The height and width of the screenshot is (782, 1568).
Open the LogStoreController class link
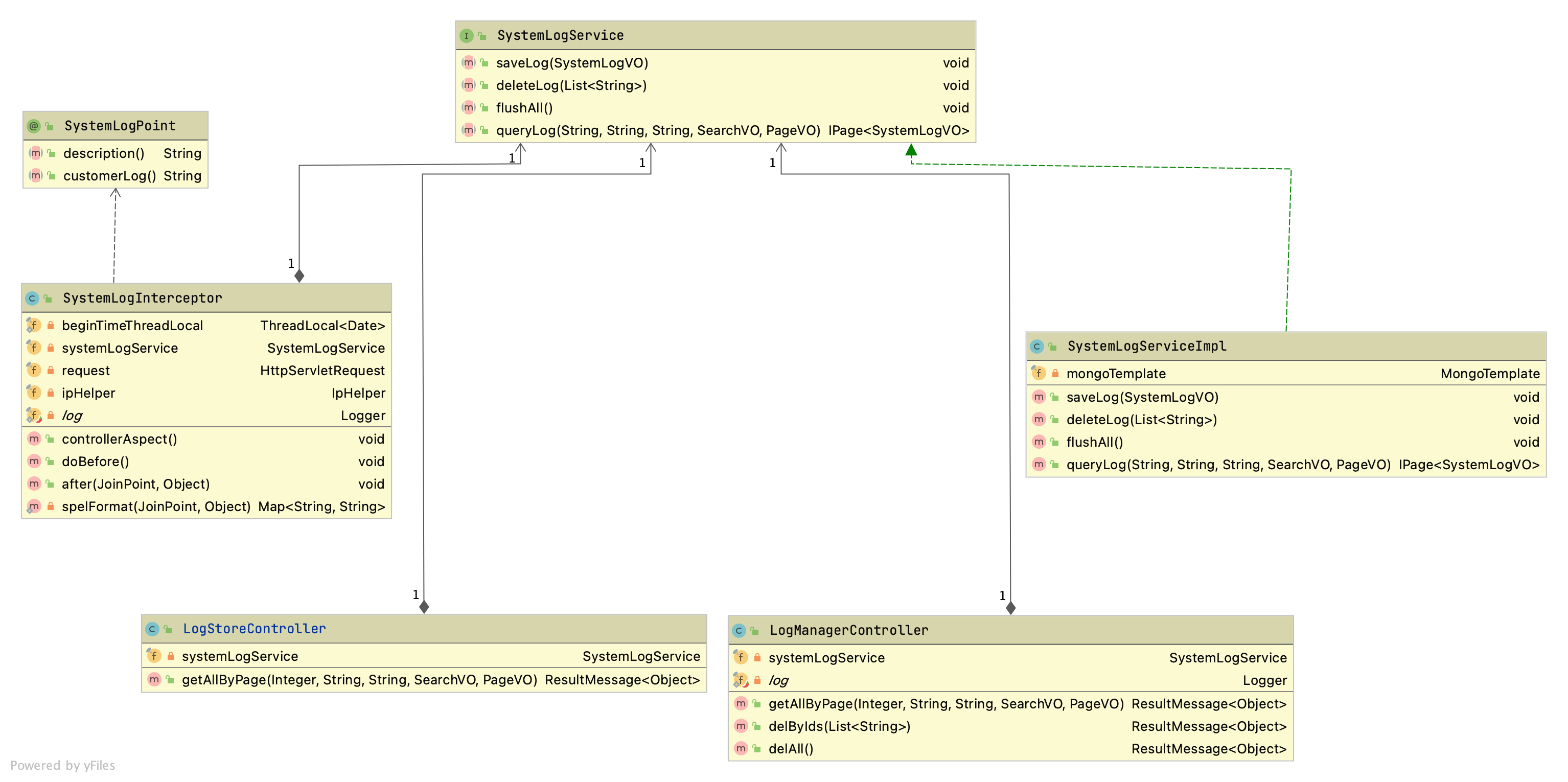click(x=255, y=629)
